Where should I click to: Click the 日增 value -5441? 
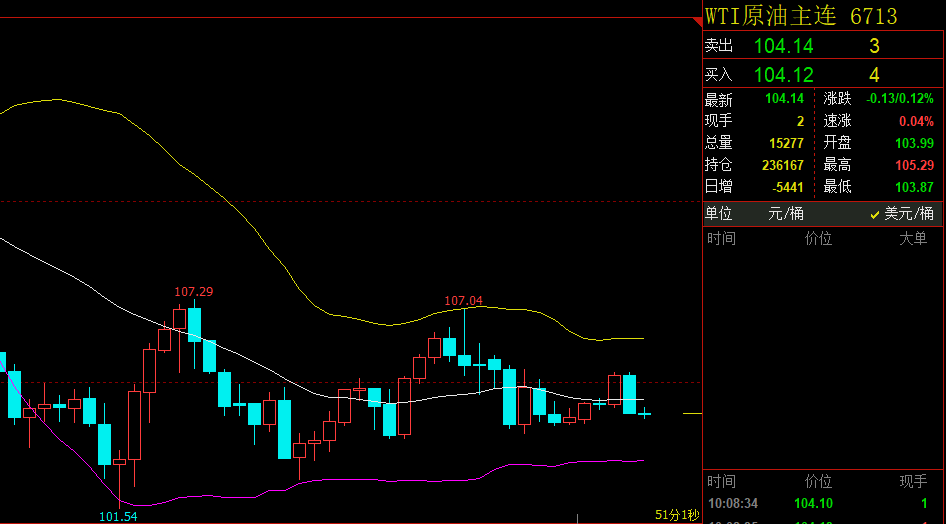pos(787,188)
